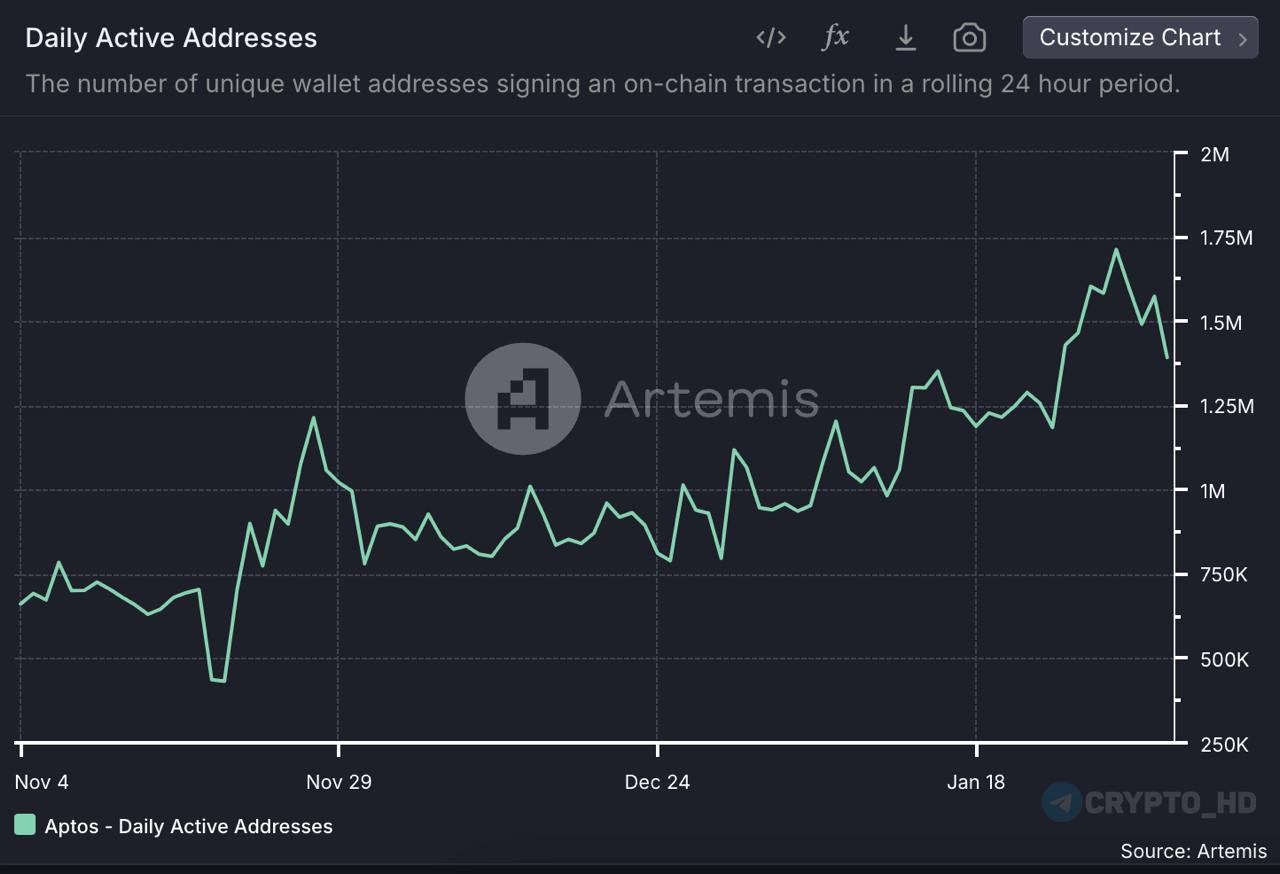
Task: Select the '1.75M' y-axis label
Action: tap(1226, 238)
